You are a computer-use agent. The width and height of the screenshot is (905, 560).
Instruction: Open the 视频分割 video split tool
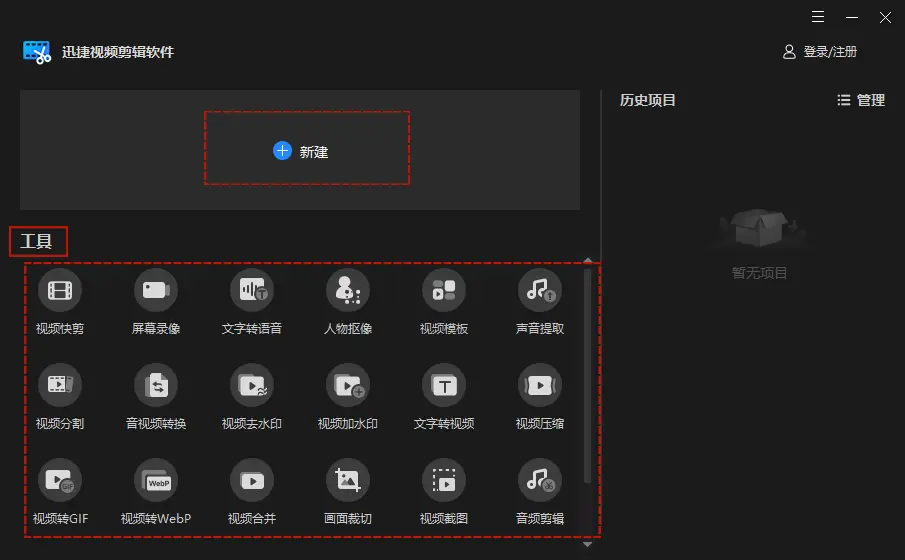59,397
